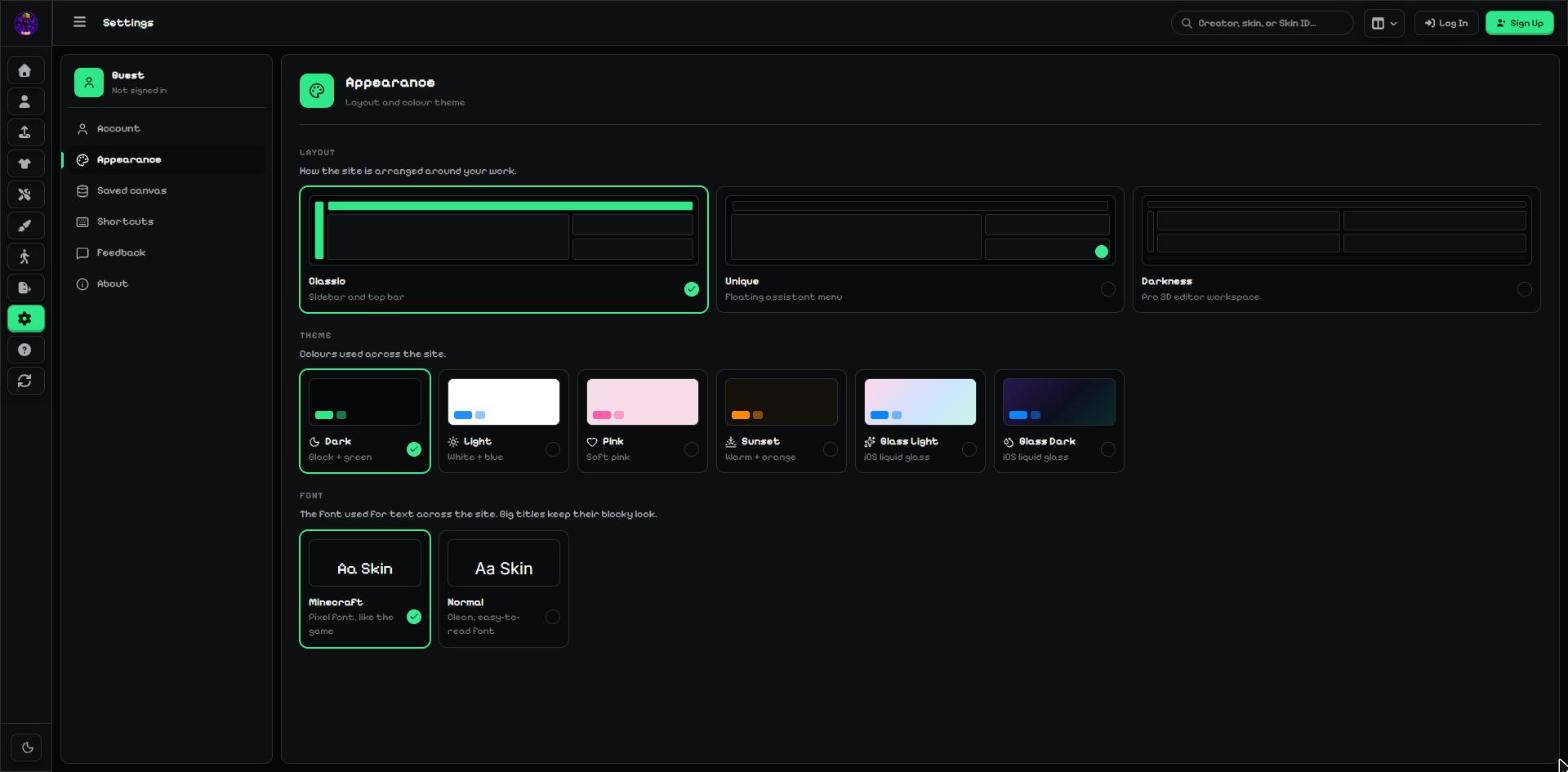This screenshot has width=1568, height=772.
Task: Open the profile person icon in sidebar
Action: 25,102
